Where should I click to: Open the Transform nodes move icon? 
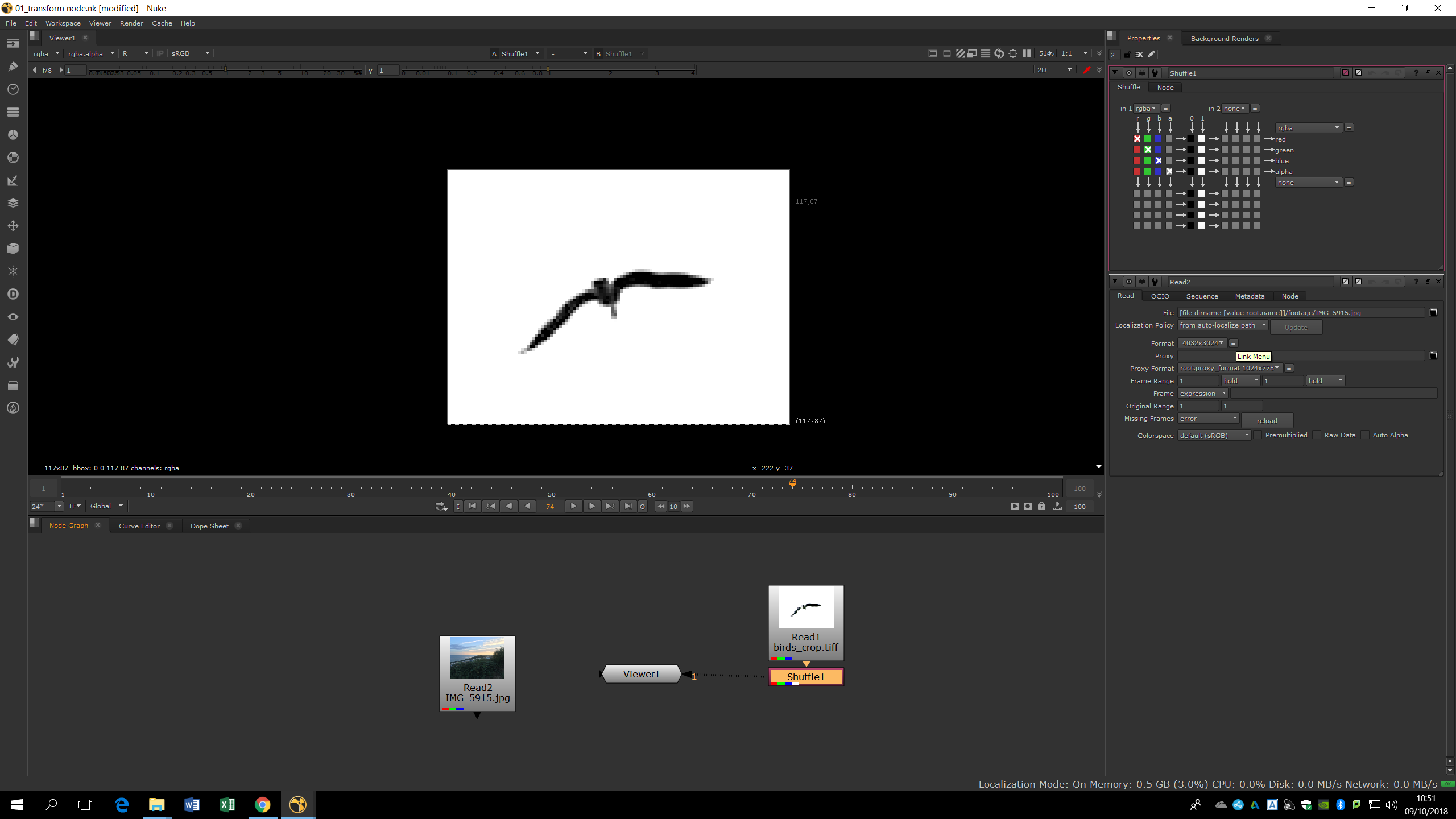tap(13, 226)
